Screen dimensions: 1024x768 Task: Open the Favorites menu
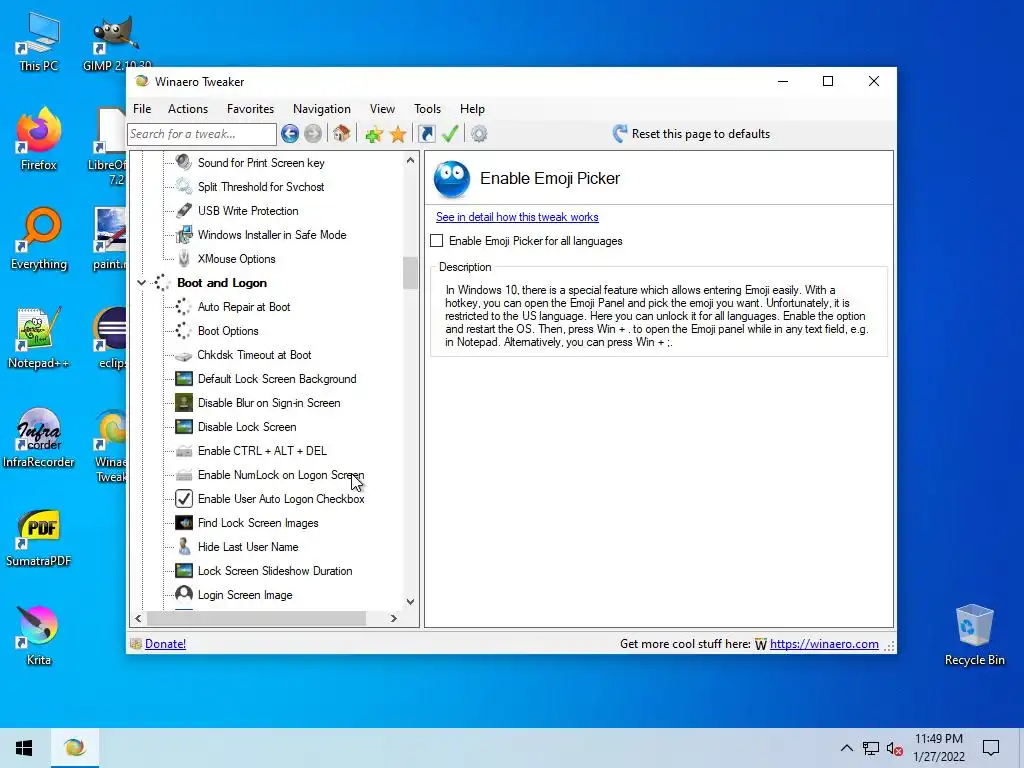coord(250,108)
